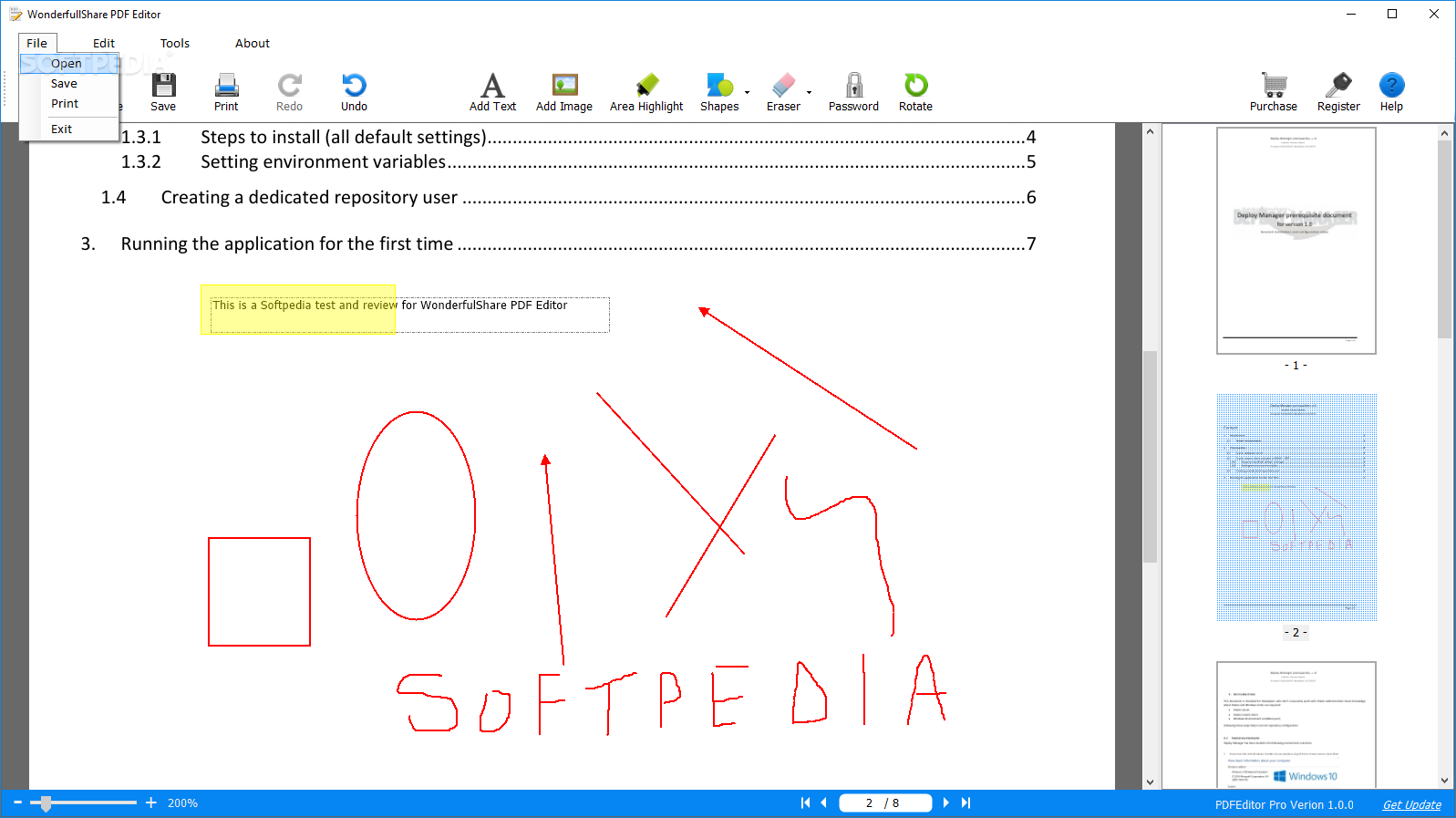Choose Save from the File menu

69,83
